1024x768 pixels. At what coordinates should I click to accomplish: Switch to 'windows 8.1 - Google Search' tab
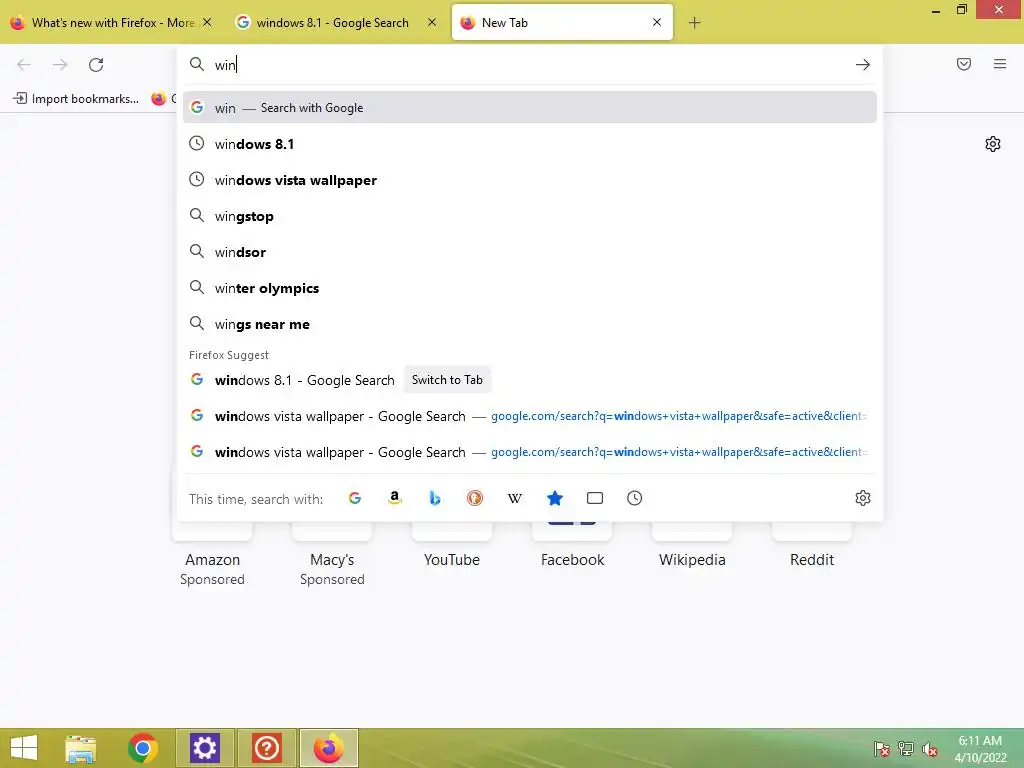tap(336, 22)
